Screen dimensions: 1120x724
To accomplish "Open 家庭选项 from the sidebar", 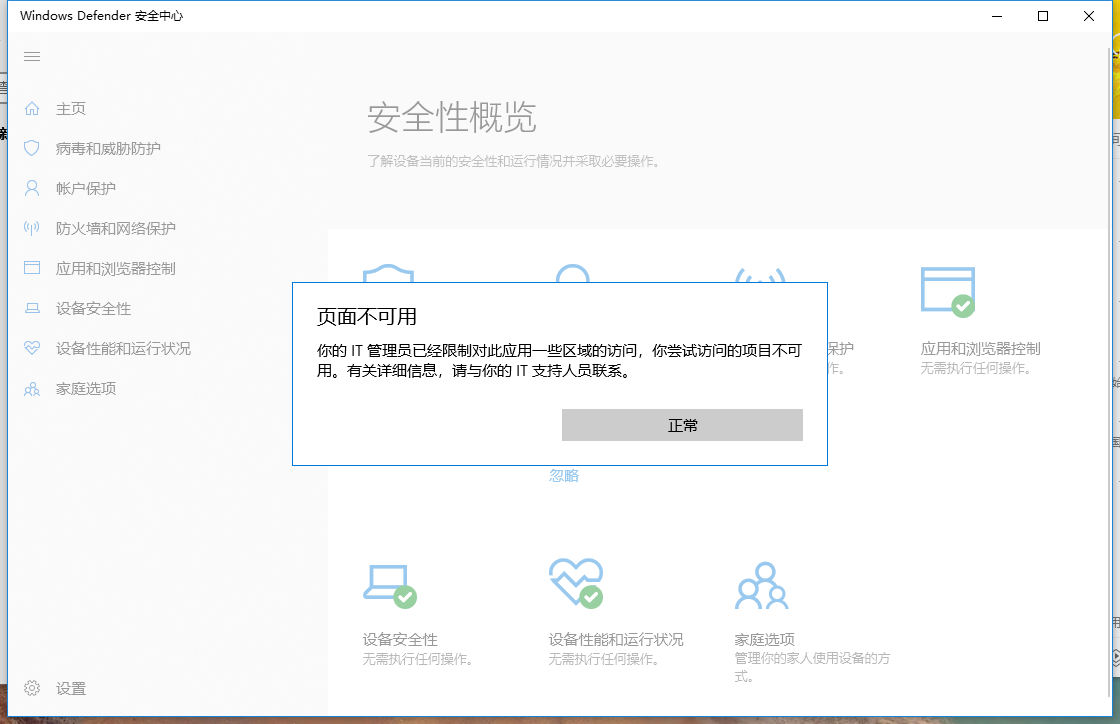I will tap(31, 388).
